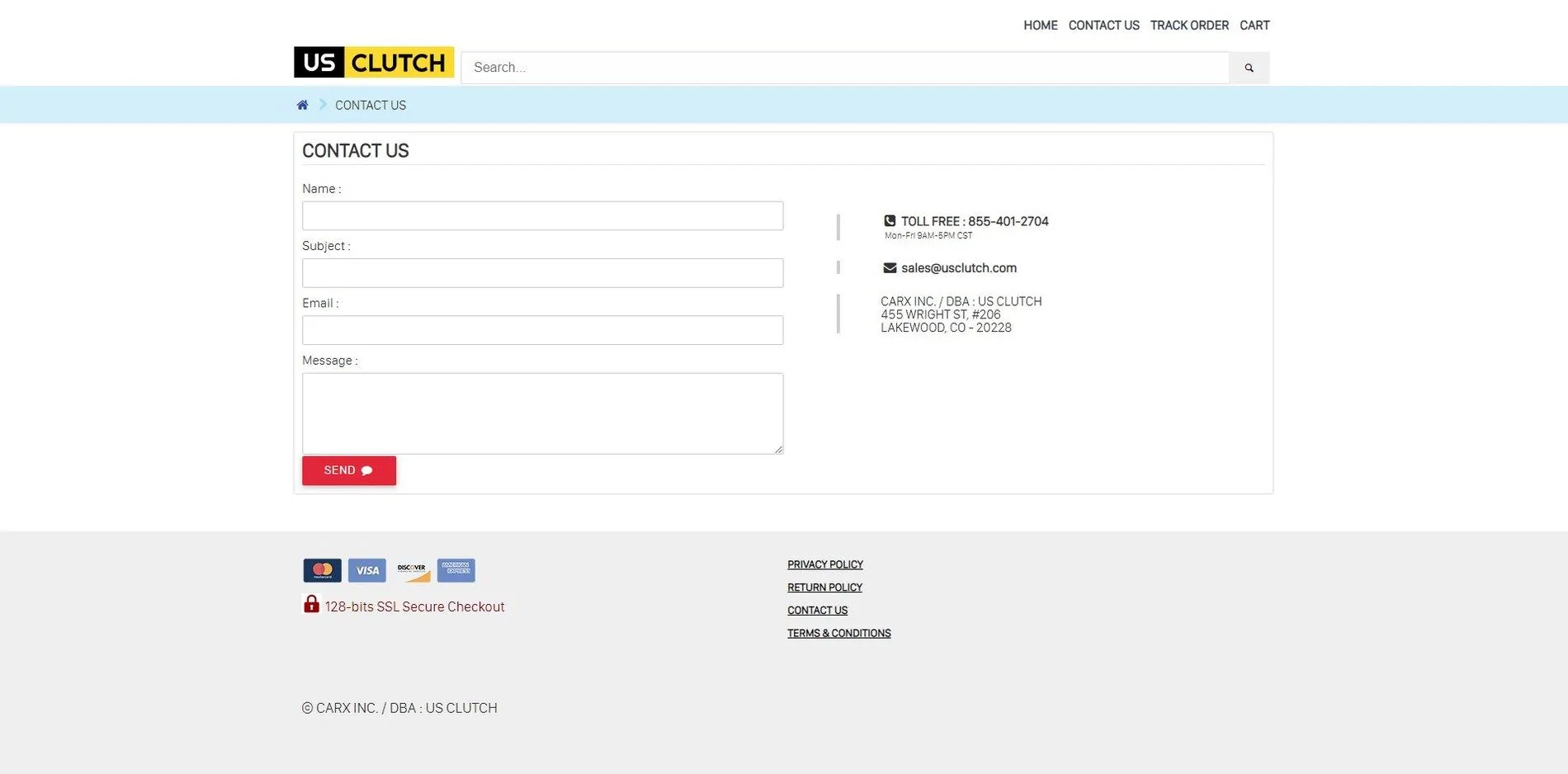
Task: Open the TERMS & CONDITIONS footer link
Action: (838, 634)
